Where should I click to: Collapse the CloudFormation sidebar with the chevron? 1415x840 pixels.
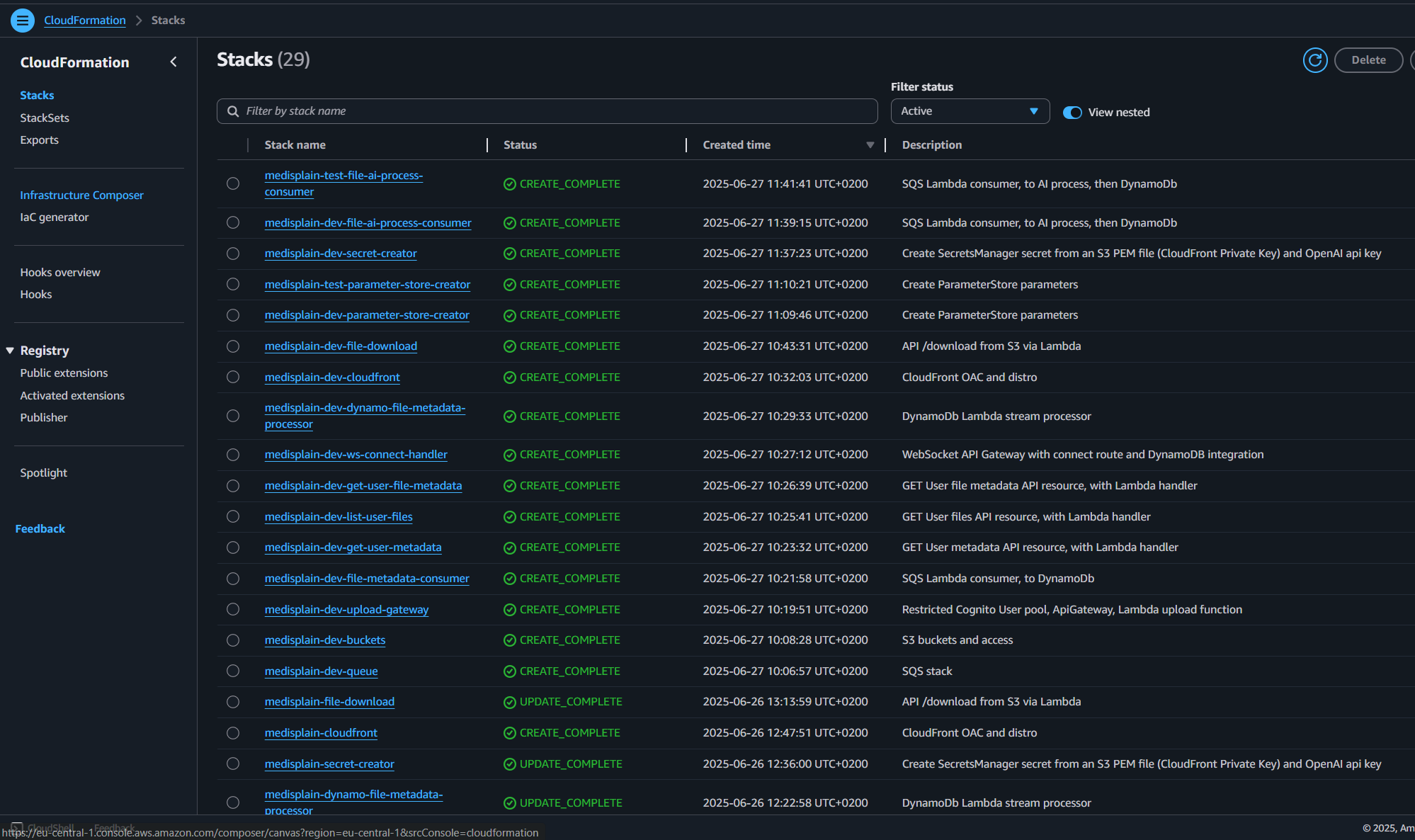coord(174,62)
